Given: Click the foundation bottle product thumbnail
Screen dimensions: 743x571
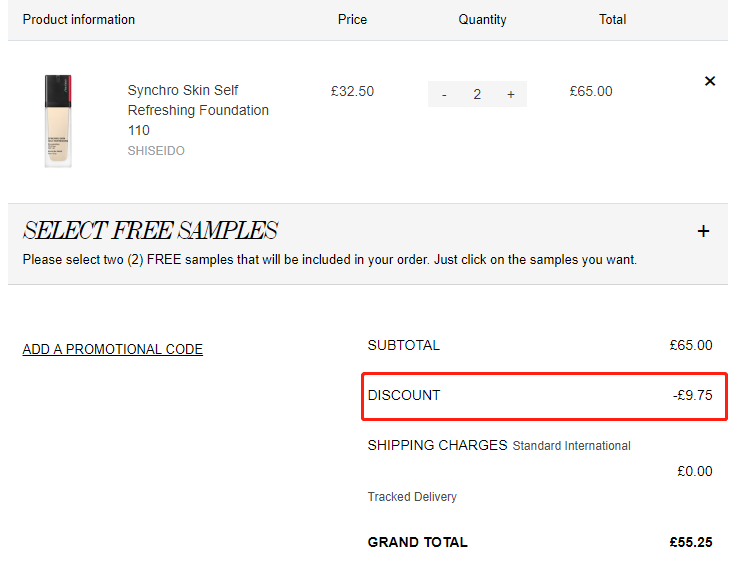Looking at the screenshot, I should click(x=58, y=121).
